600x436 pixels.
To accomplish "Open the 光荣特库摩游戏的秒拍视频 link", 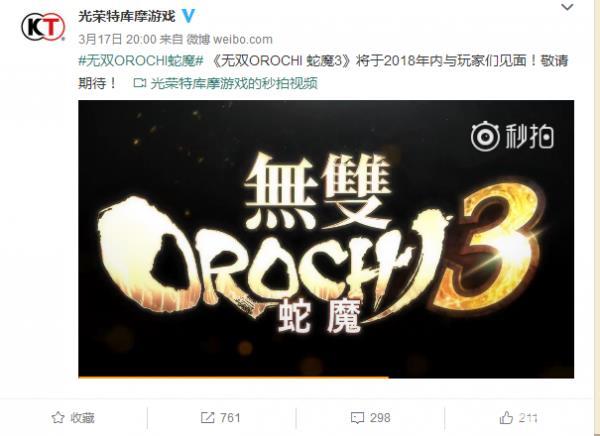I will 234,83.
